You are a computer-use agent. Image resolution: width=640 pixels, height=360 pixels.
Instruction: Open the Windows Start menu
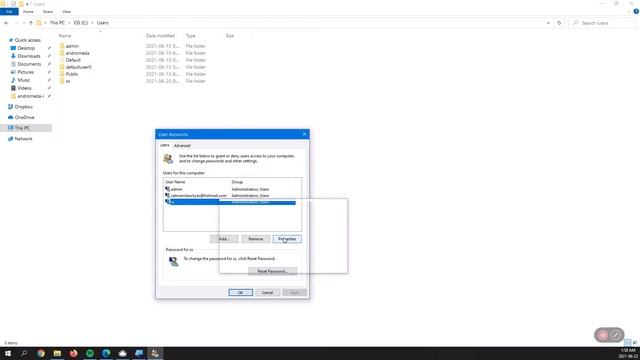click(8, 353)
